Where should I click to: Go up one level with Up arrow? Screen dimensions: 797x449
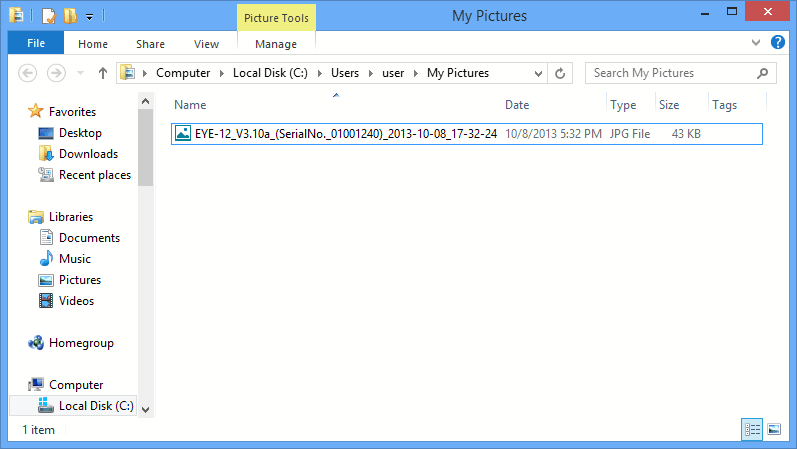point(103,73)
